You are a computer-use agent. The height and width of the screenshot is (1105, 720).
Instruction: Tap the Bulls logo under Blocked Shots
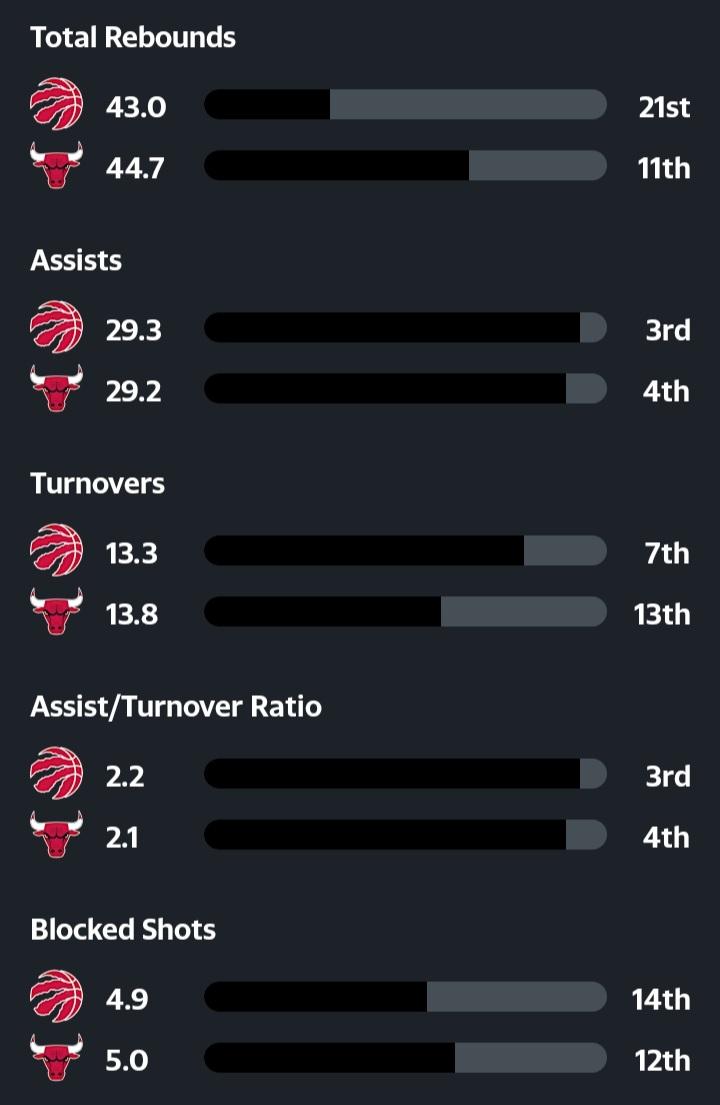(x=56, y=1058)
